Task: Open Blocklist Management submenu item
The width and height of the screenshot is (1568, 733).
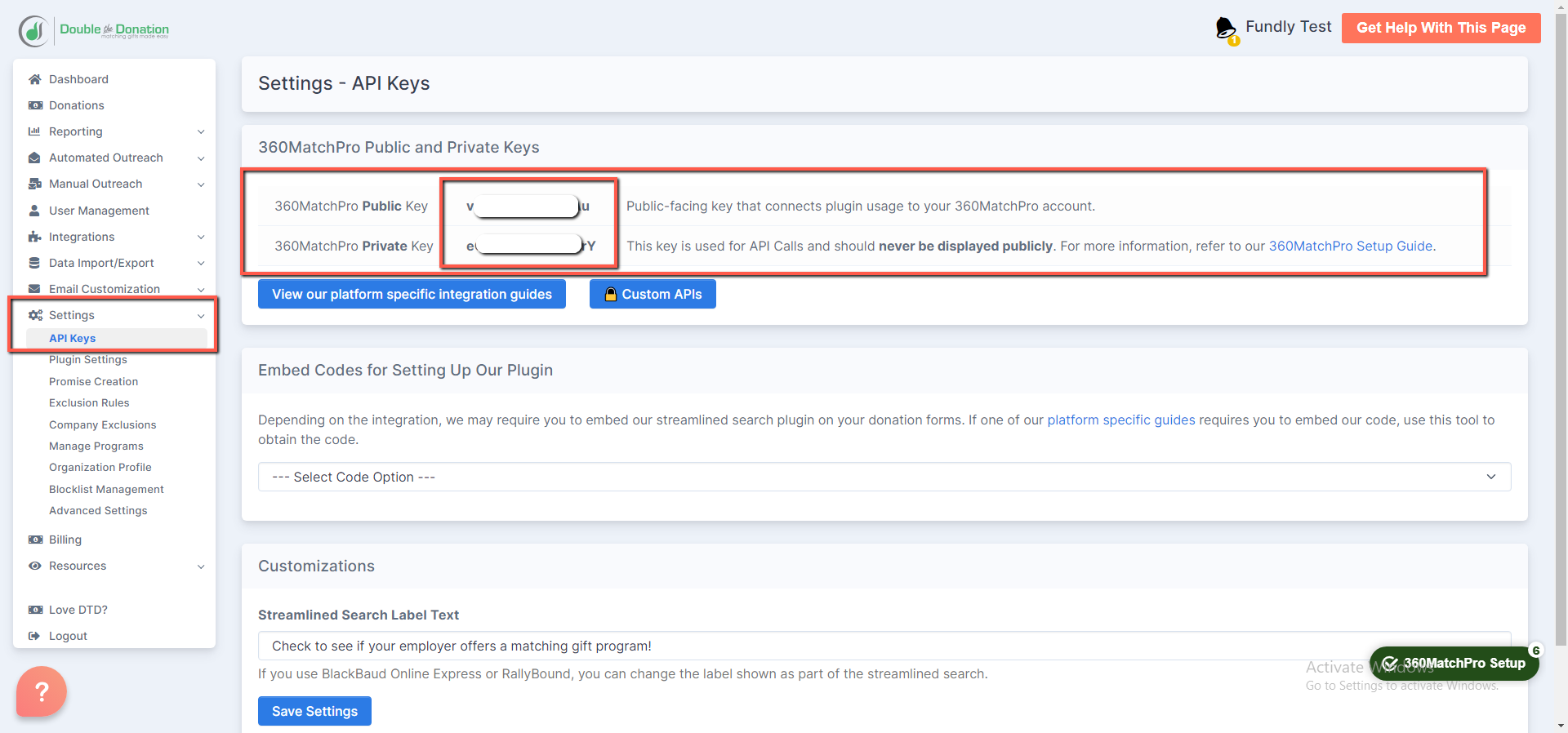Action: pyautogui.click(x=106, y=489)
